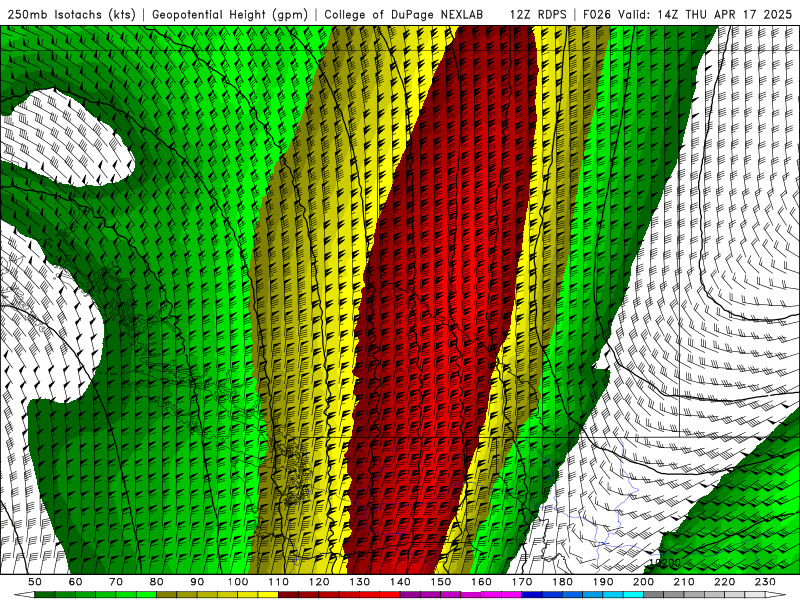
Task: Select the cyan 195–200 kt legend swatch
Action: click(x=633, y=595)
